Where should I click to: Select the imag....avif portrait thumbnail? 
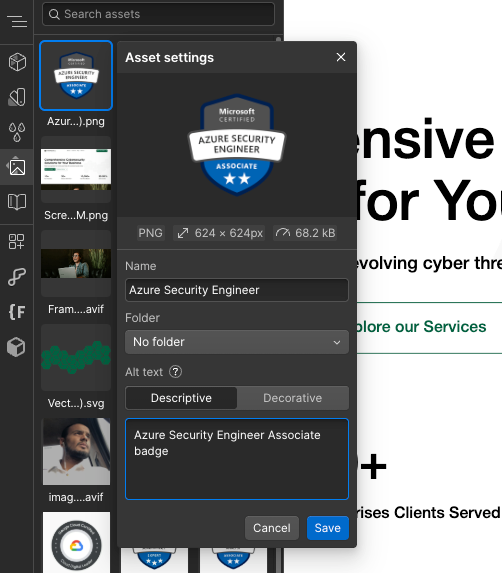click(x=76, y=451)
